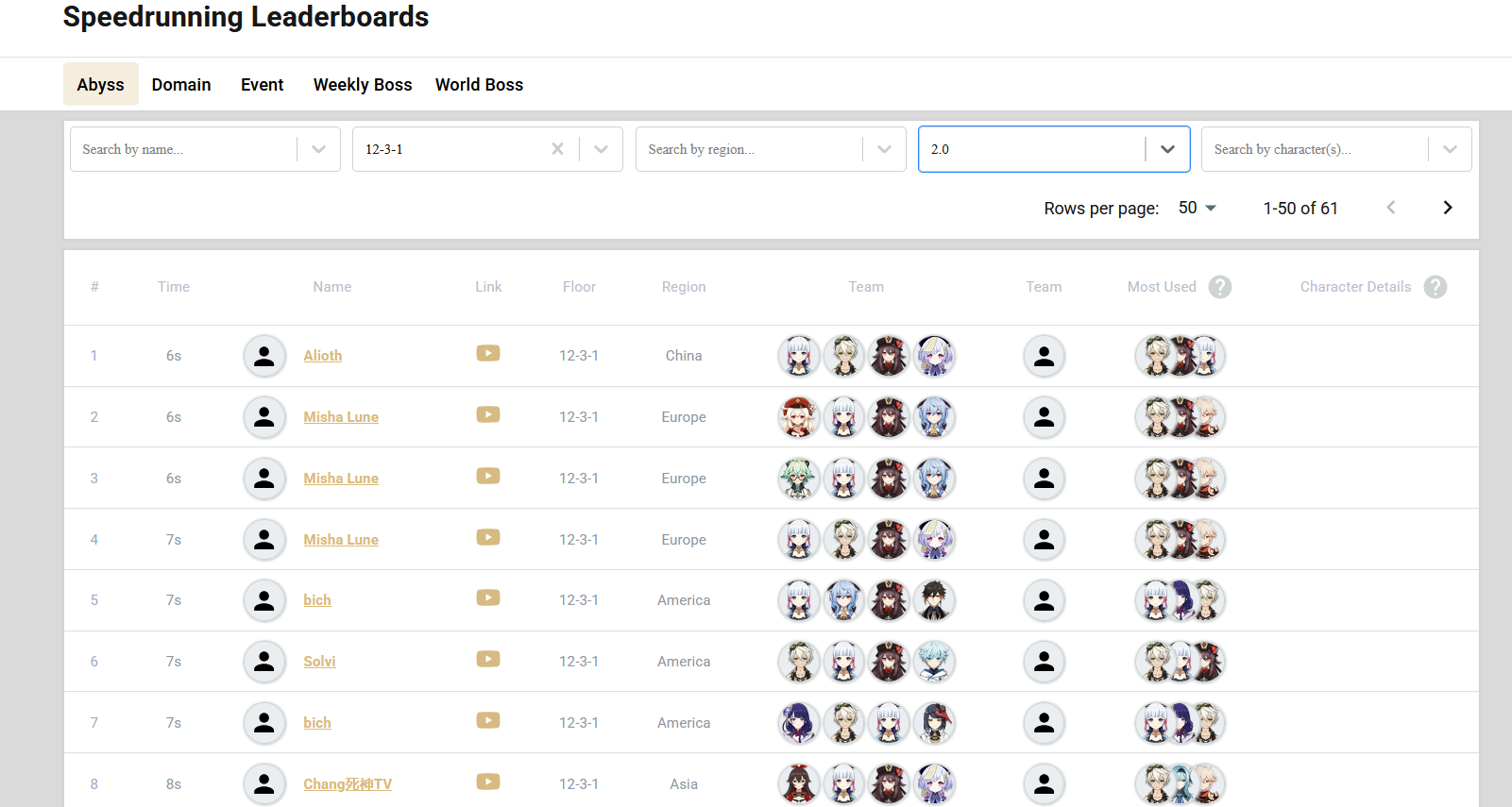Open the Rows per page 50 selector
The height and width of the screenshot is (807, 1512).
1198,208
